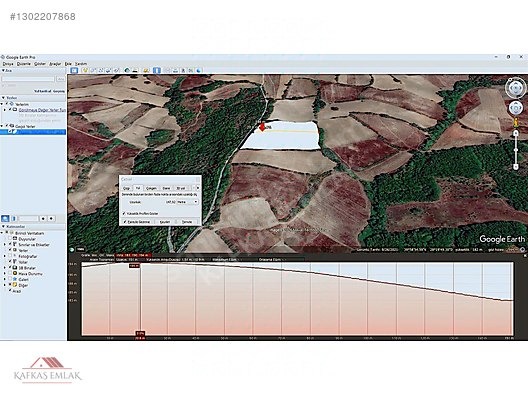
Task: Expand the Sınırlar ve Etiketler layer node
Action: click(5, 244)
